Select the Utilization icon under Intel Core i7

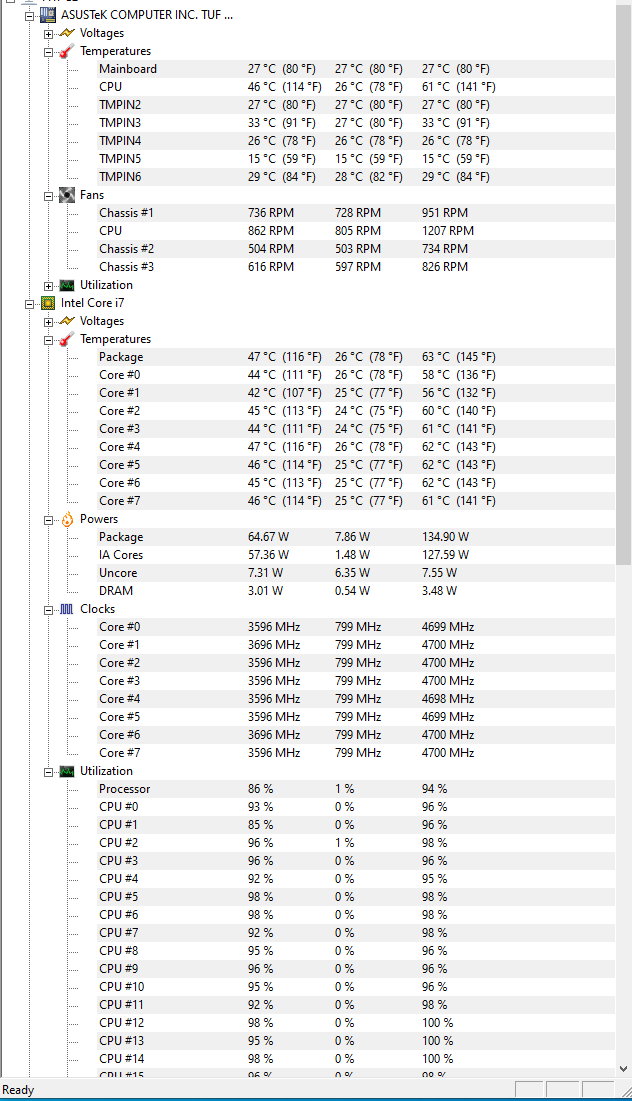66,770
